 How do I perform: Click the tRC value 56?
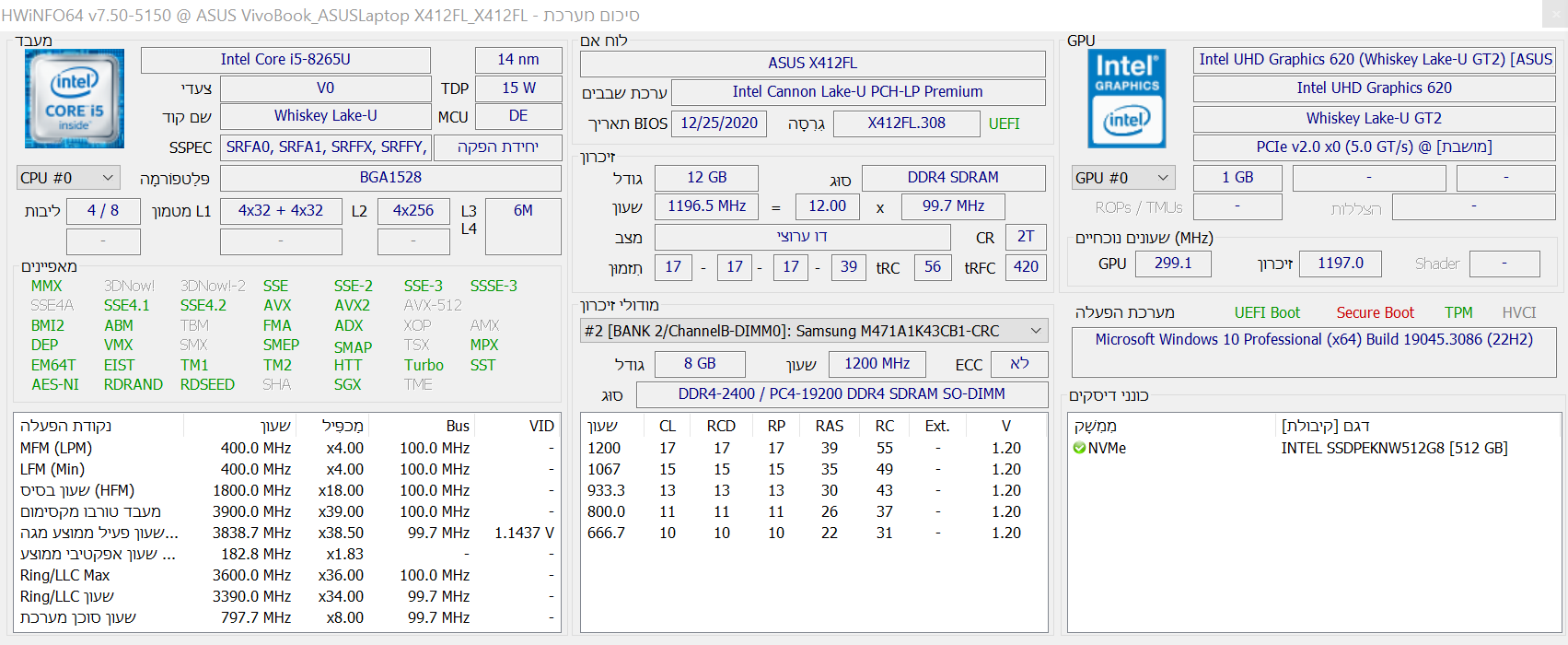pos(933,267)
